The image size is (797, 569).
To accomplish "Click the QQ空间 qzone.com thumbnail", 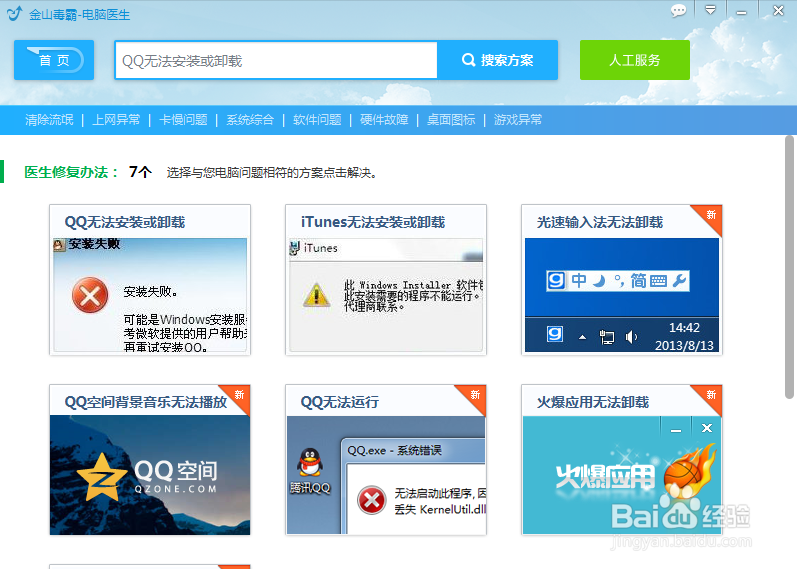I will coord(150,475).
